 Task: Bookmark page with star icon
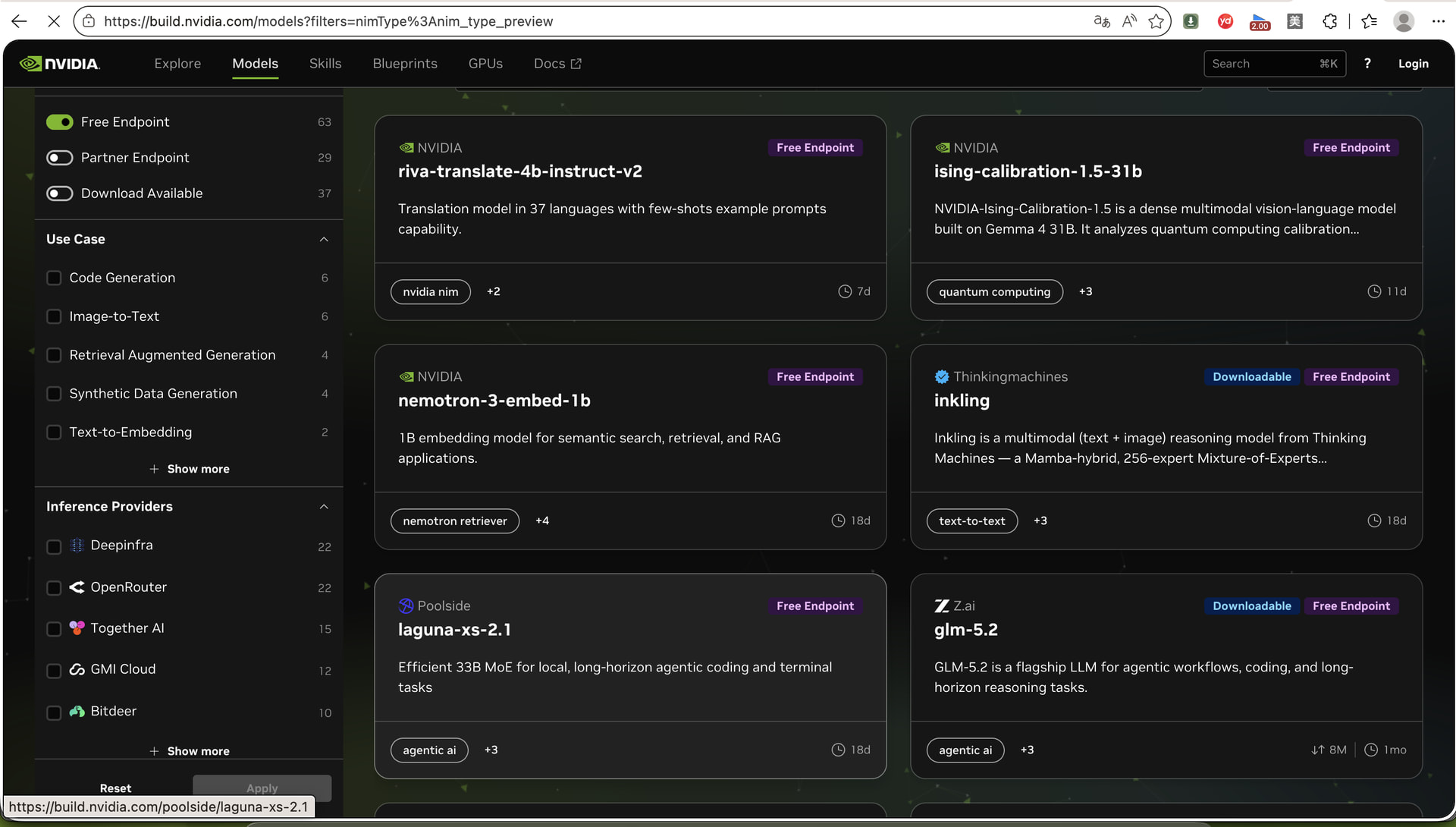point(1156,21)
